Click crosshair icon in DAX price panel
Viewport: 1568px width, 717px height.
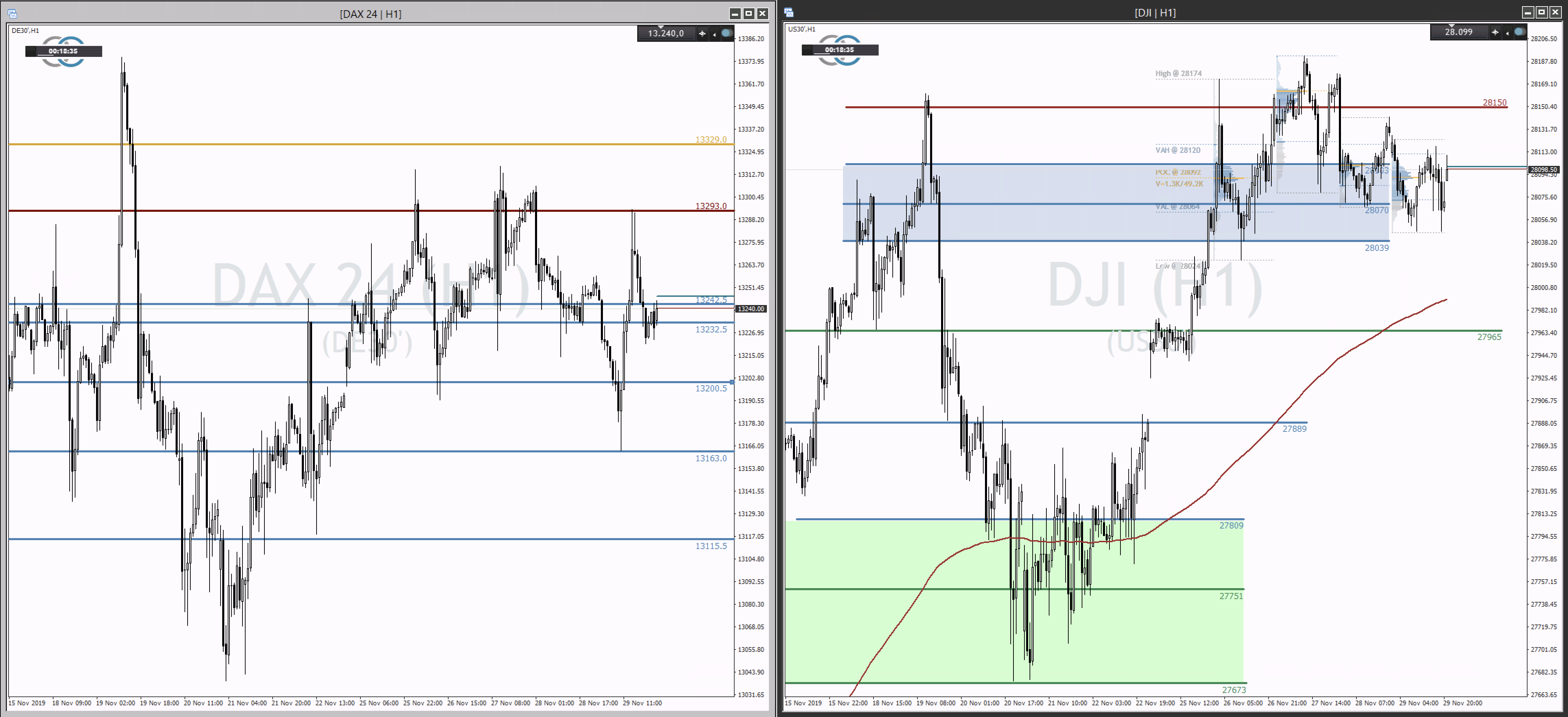[x=702, y=34]
